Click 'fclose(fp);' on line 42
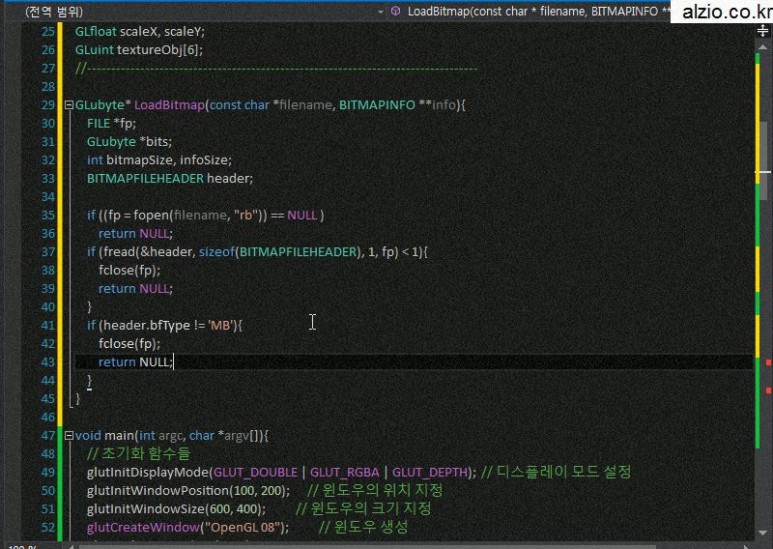The width and height of the screenshot is (773, 549). [129, 343]
